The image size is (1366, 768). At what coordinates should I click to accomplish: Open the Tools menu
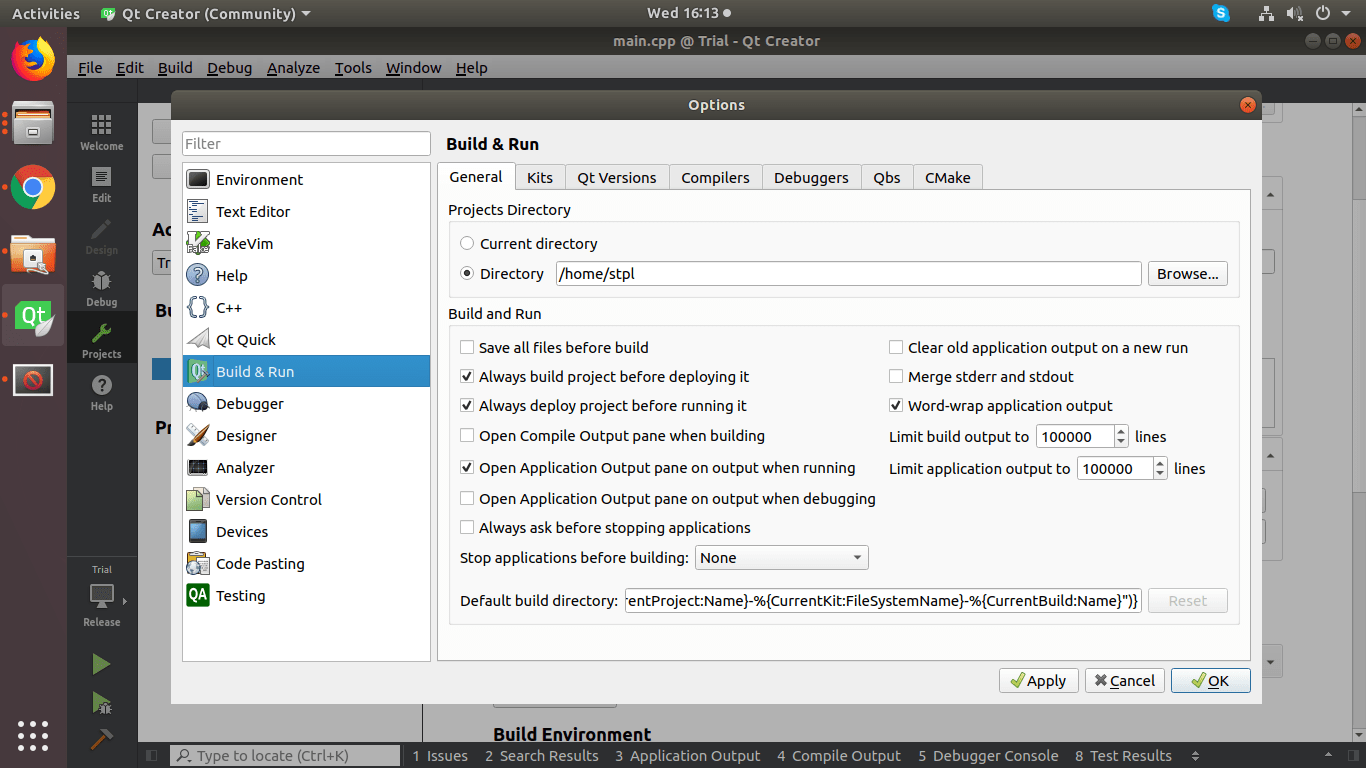pos(352,67)
